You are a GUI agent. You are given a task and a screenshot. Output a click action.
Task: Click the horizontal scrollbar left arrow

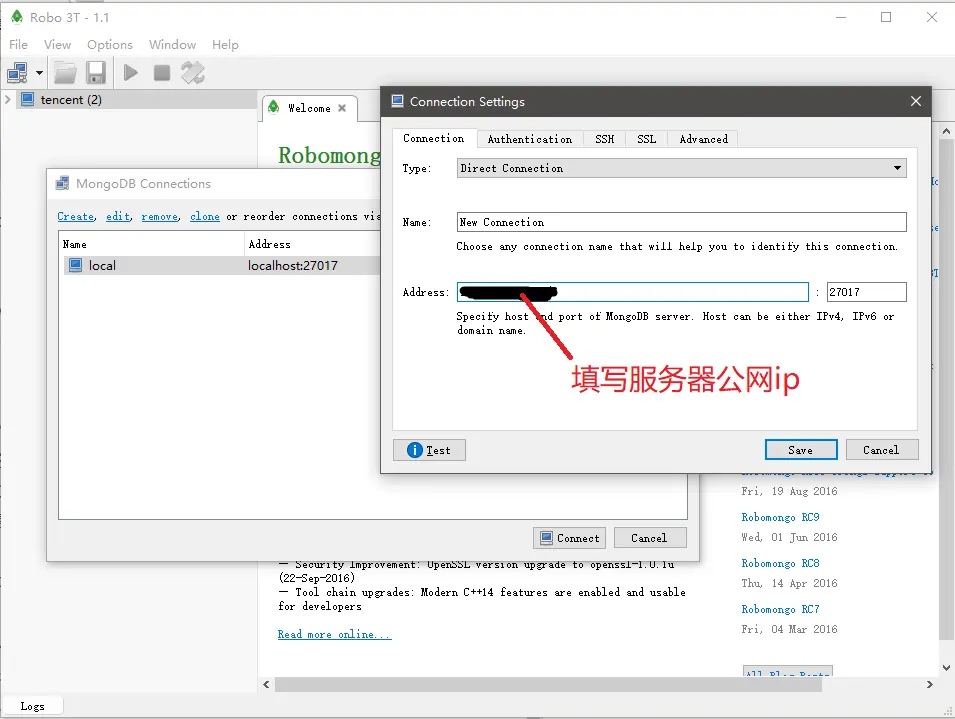coord(266,684)
